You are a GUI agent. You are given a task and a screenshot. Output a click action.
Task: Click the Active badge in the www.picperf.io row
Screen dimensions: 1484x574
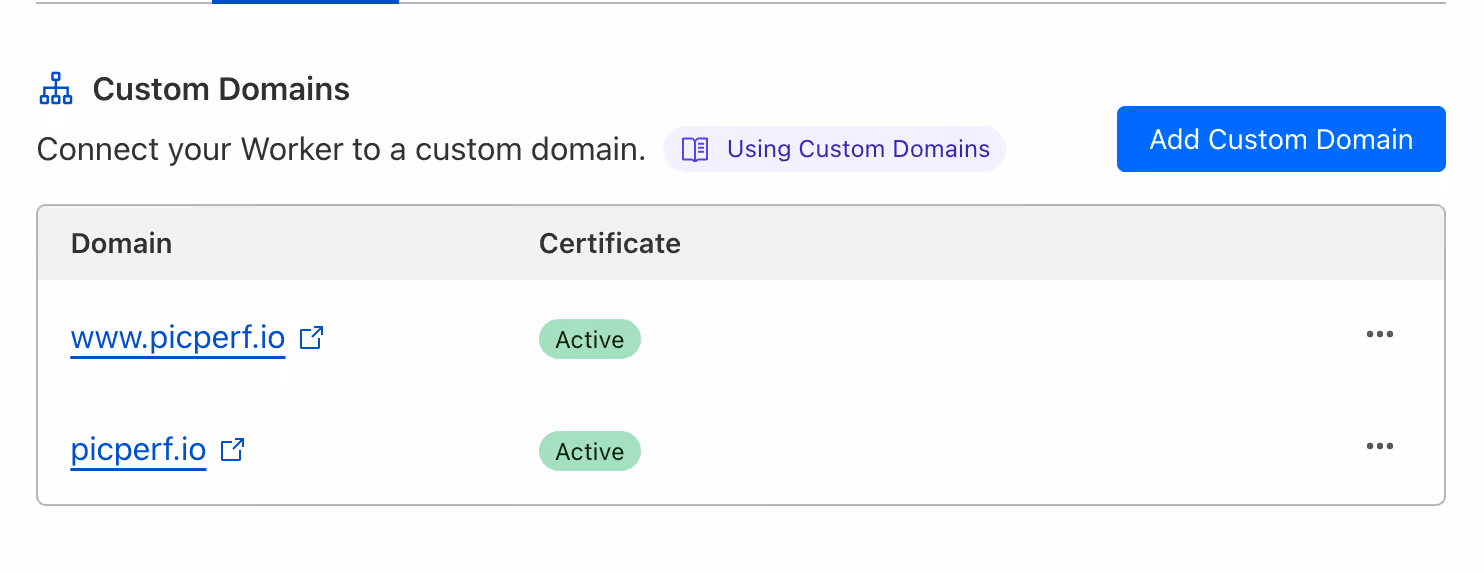pos(590,339)
